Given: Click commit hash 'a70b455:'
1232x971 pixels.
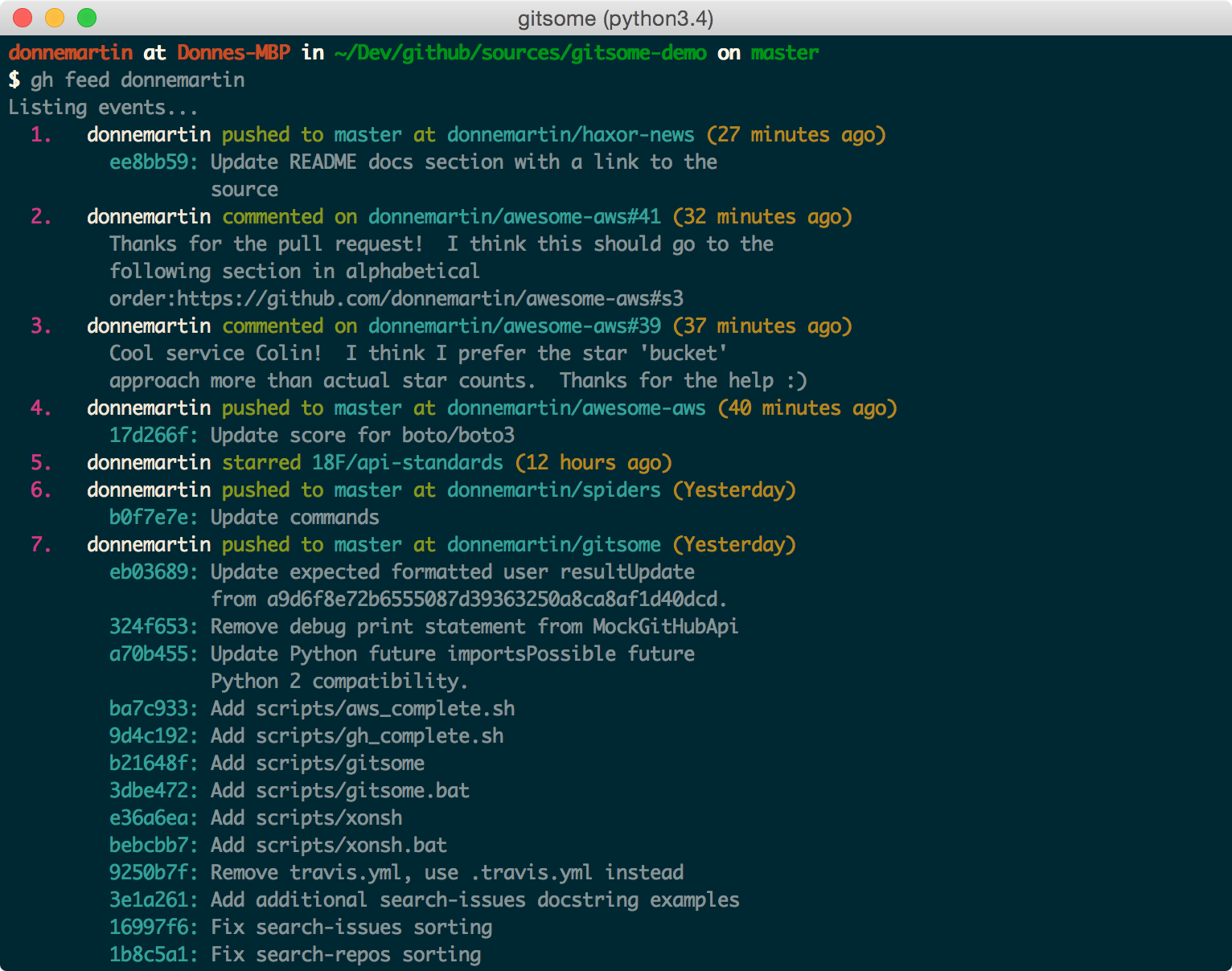Looking at the screenshot, I should 154,654.
